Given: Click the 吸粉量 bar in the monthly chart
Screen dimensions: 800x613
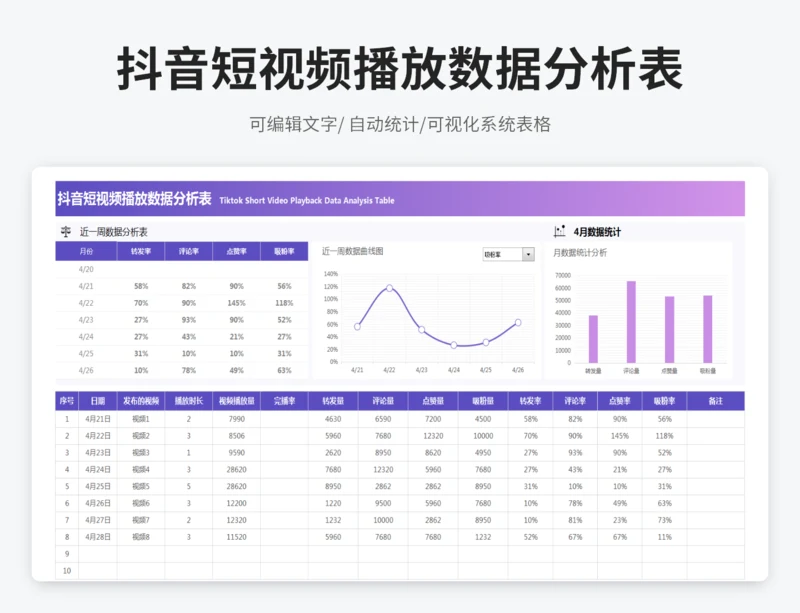Looking at the screenshot, I should pos(708,329).
